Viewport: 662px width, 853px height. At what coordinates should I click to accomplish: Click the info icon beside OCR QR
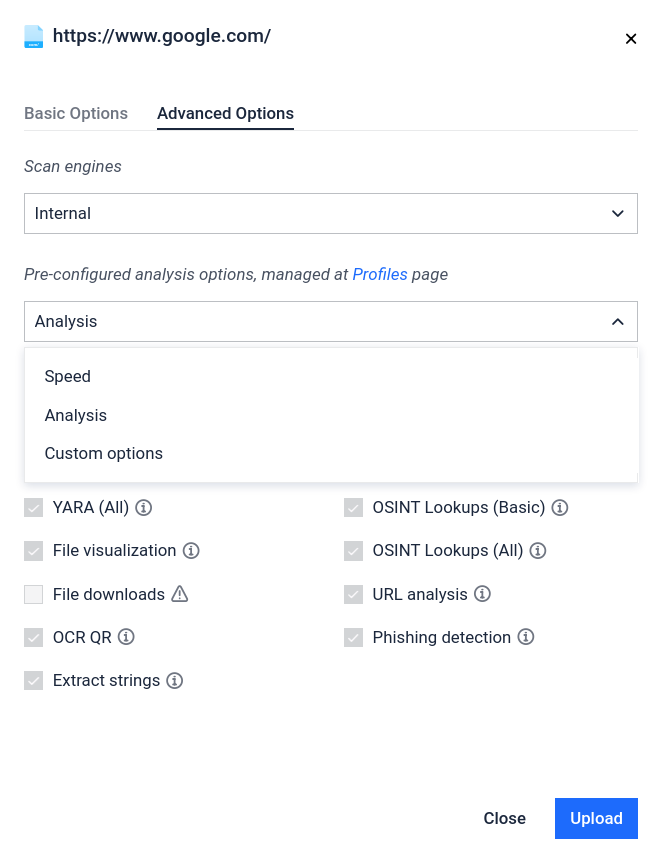pyautogui.click(x=126, y=637)
